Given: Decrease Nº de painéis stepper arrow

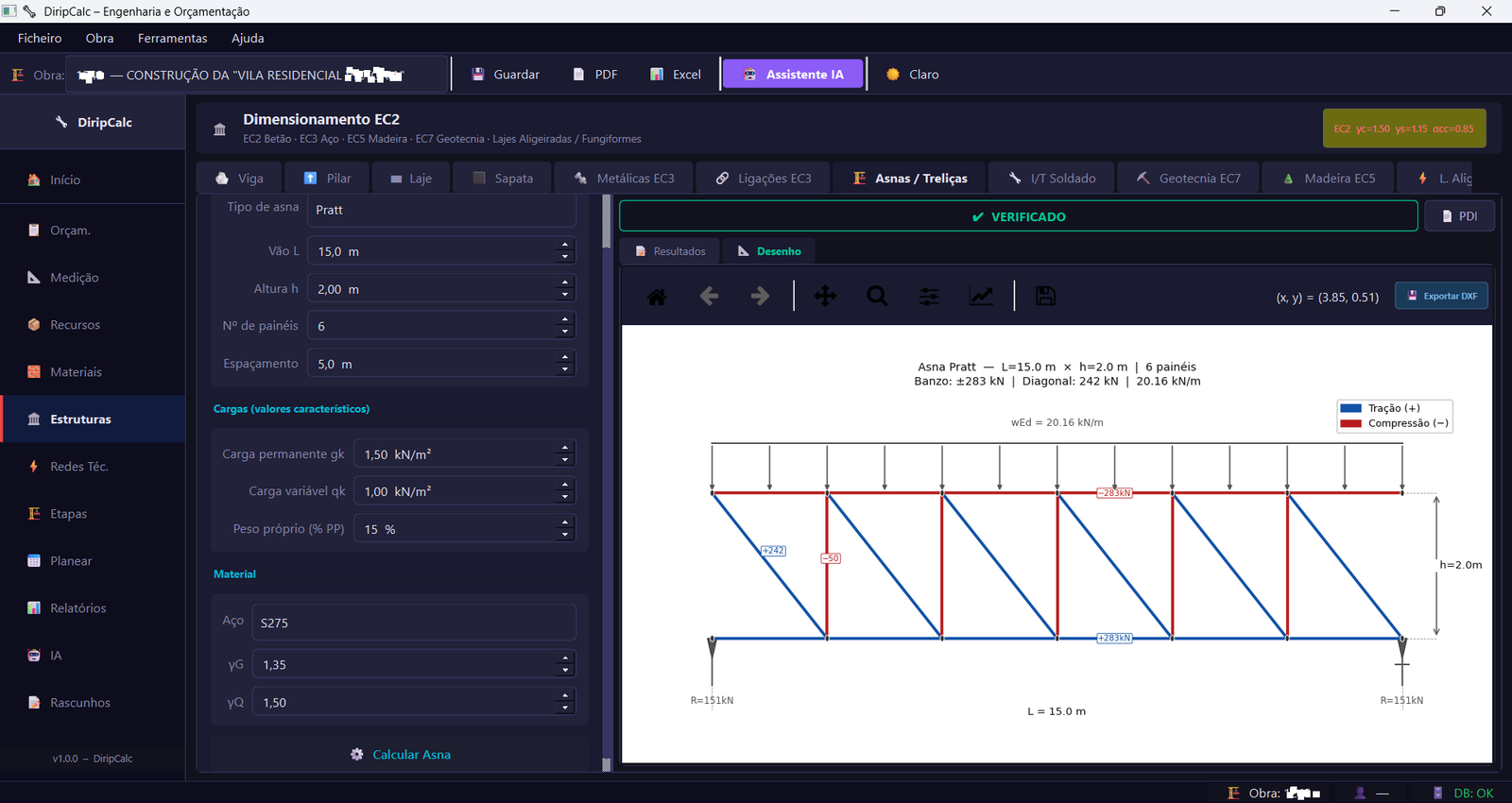Looking at the screenshot, I should [565, 332].
